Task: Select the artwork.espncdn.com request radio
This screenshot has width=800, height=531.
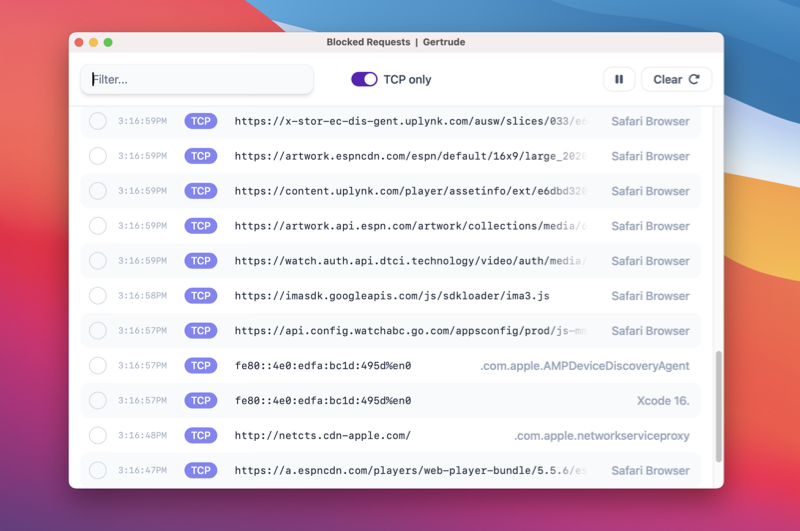Action: 98,156
